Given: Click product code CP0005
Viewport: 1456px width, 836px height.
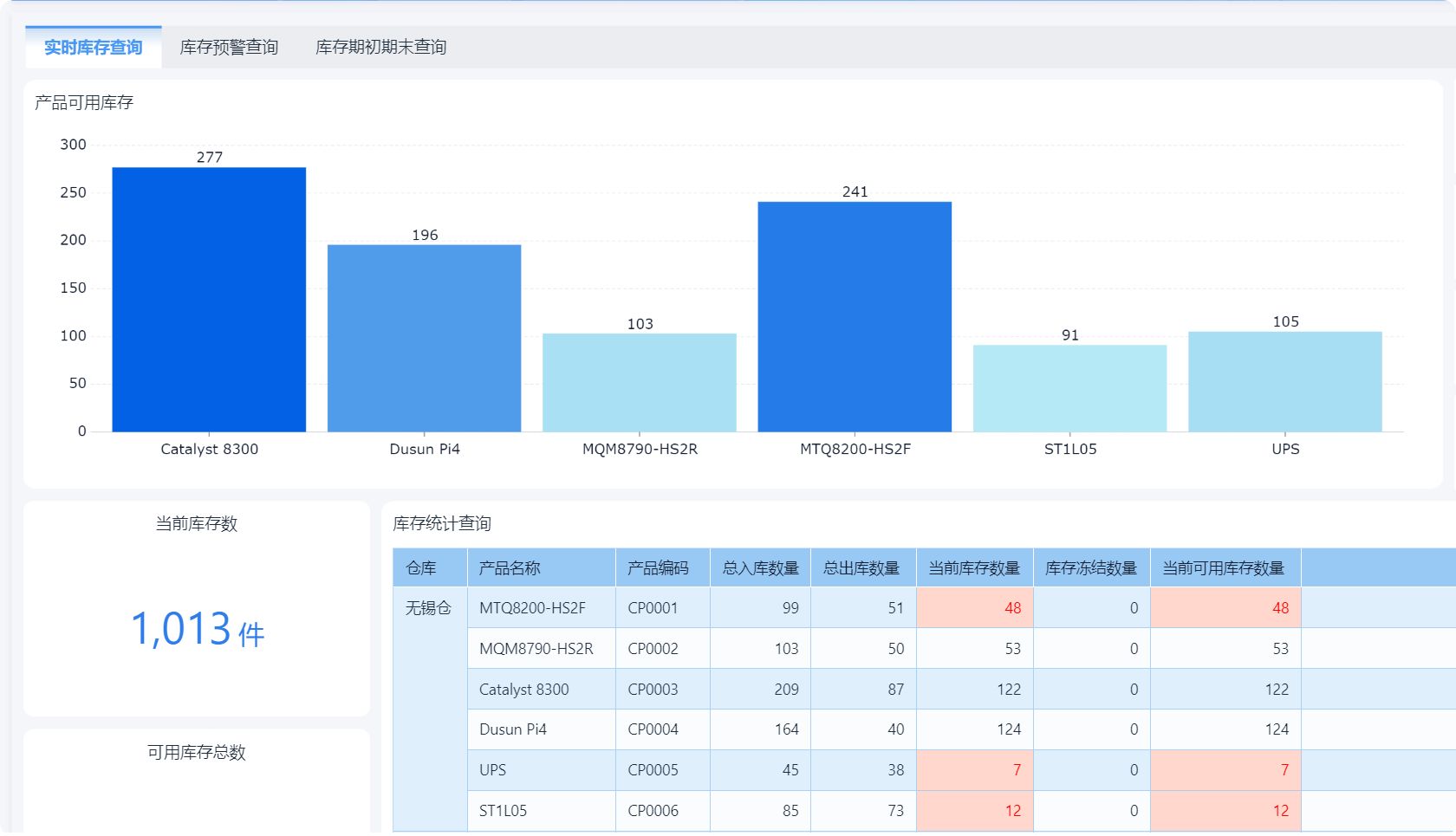Looking at the screenshot, I should (x=653, y=770).
